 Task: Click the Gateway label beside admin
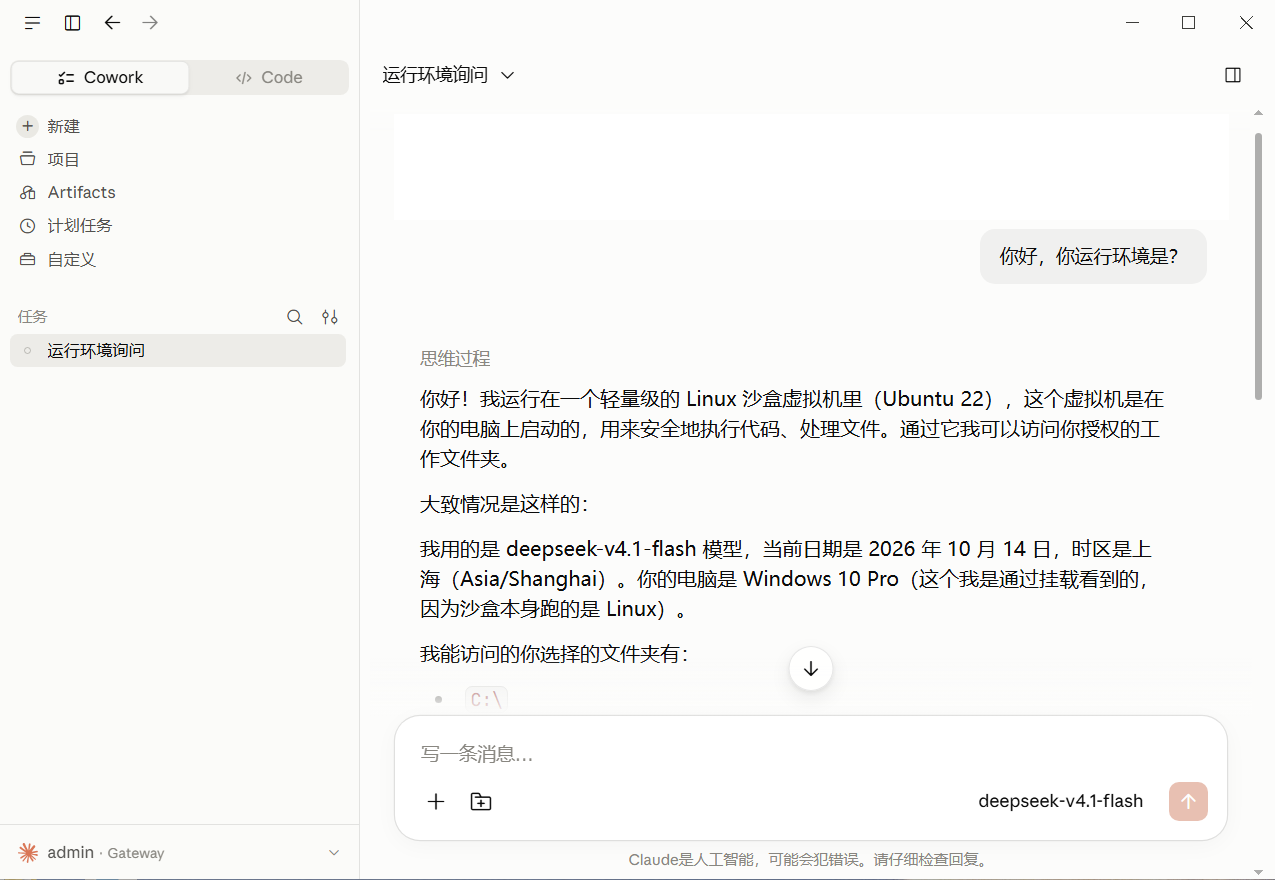(x=135, y=853)
